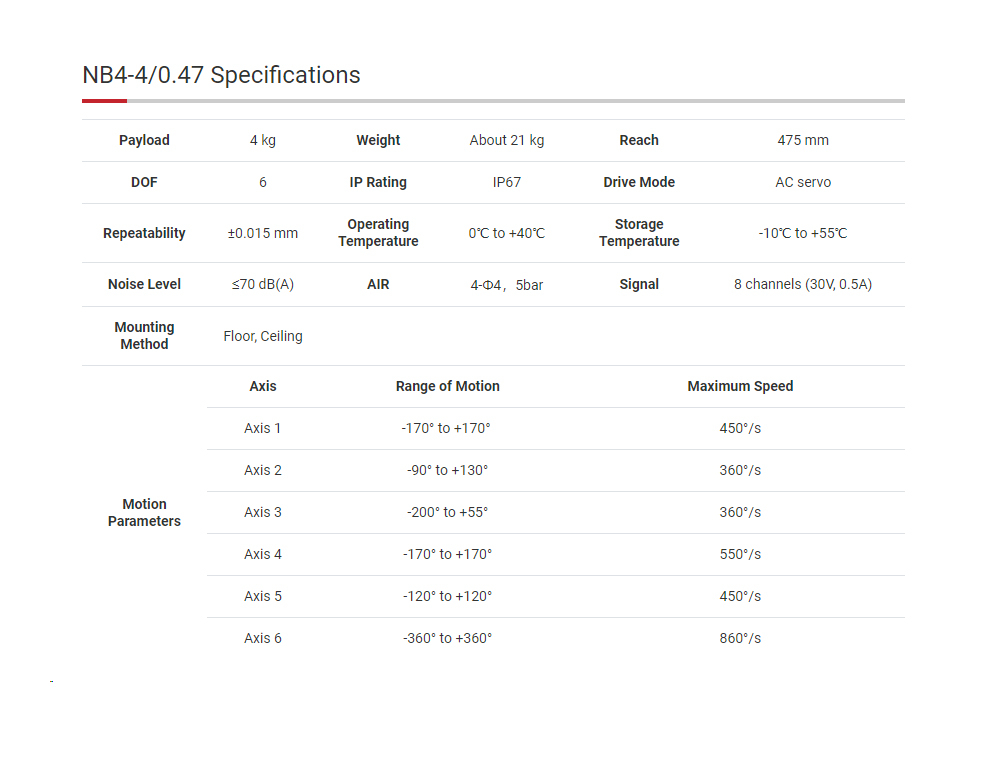
Task: Click the 550°/s Axis 4 speed
Action: point(740,554)
